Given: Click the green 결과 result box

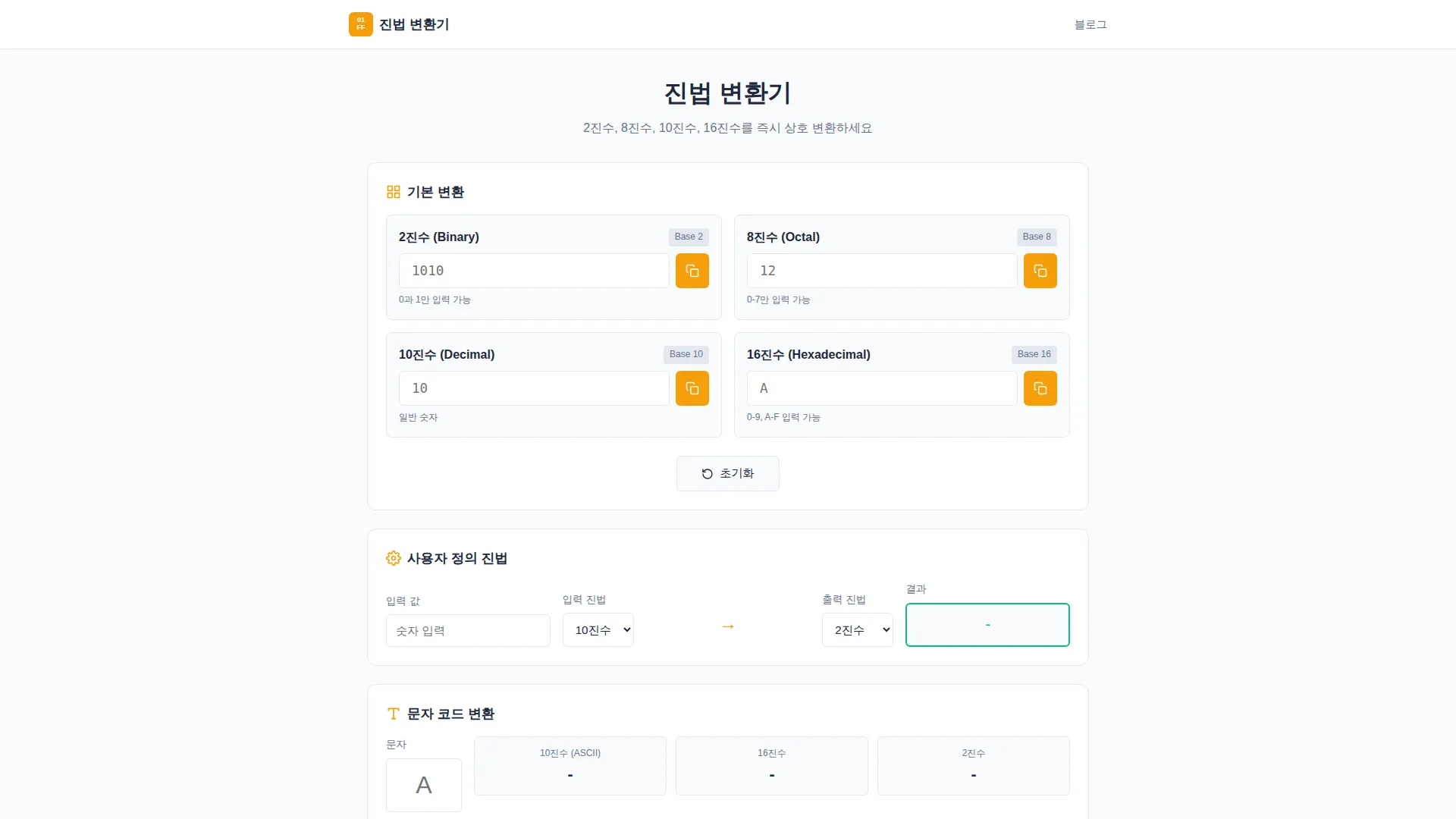Looking at the screenshot, I should click(987, 624).
